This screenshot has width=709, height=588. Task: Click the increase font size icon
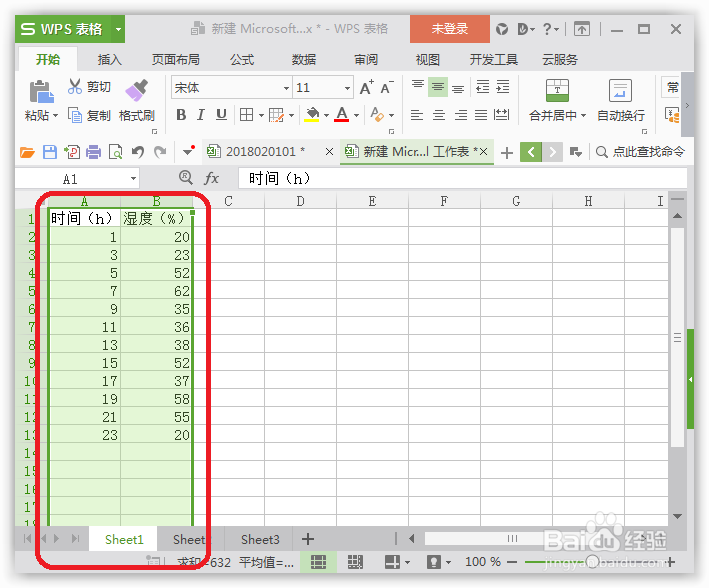point(366,87)
